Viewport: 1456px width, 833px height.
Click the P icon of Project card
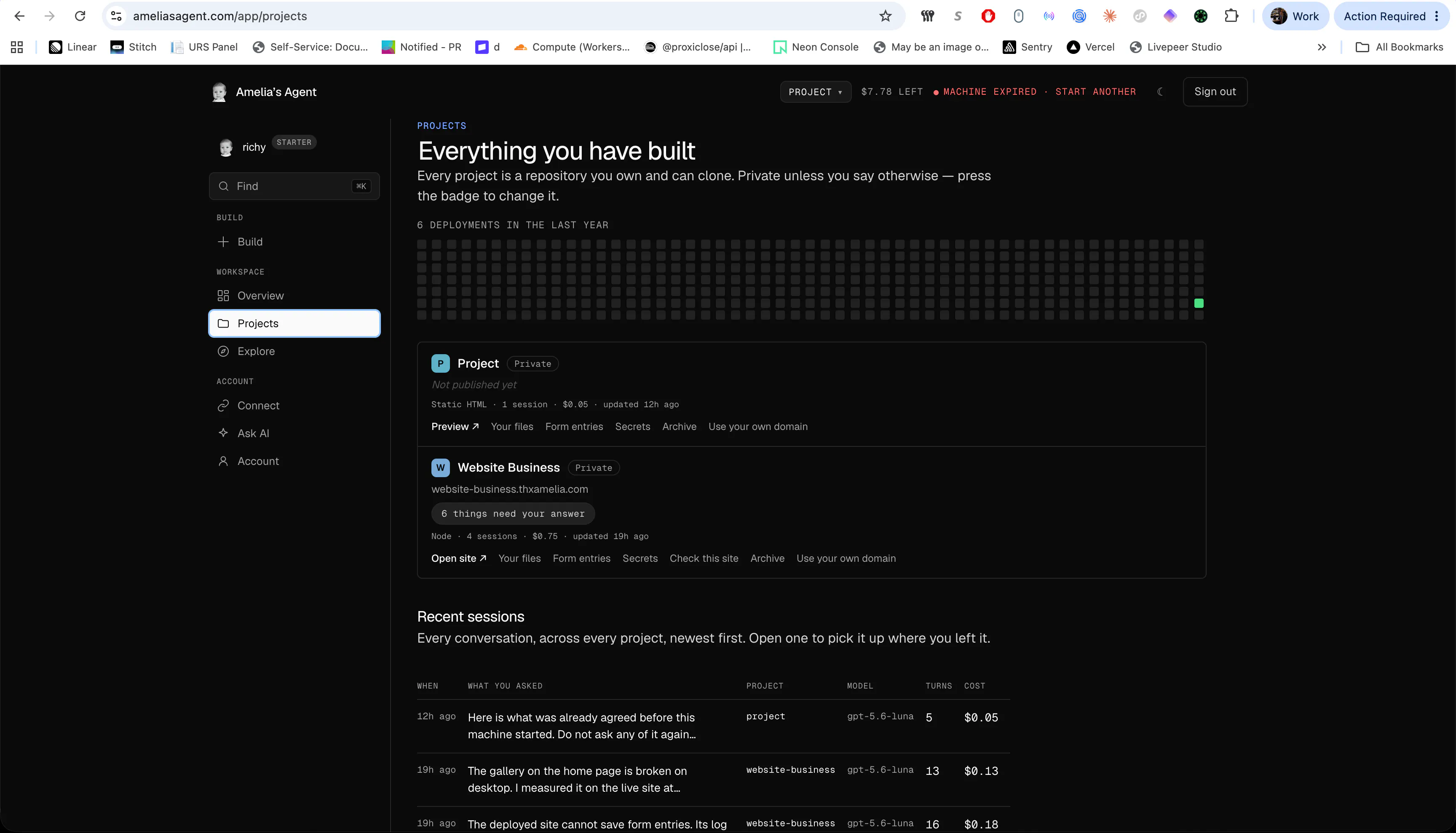[x=440, y=364]
